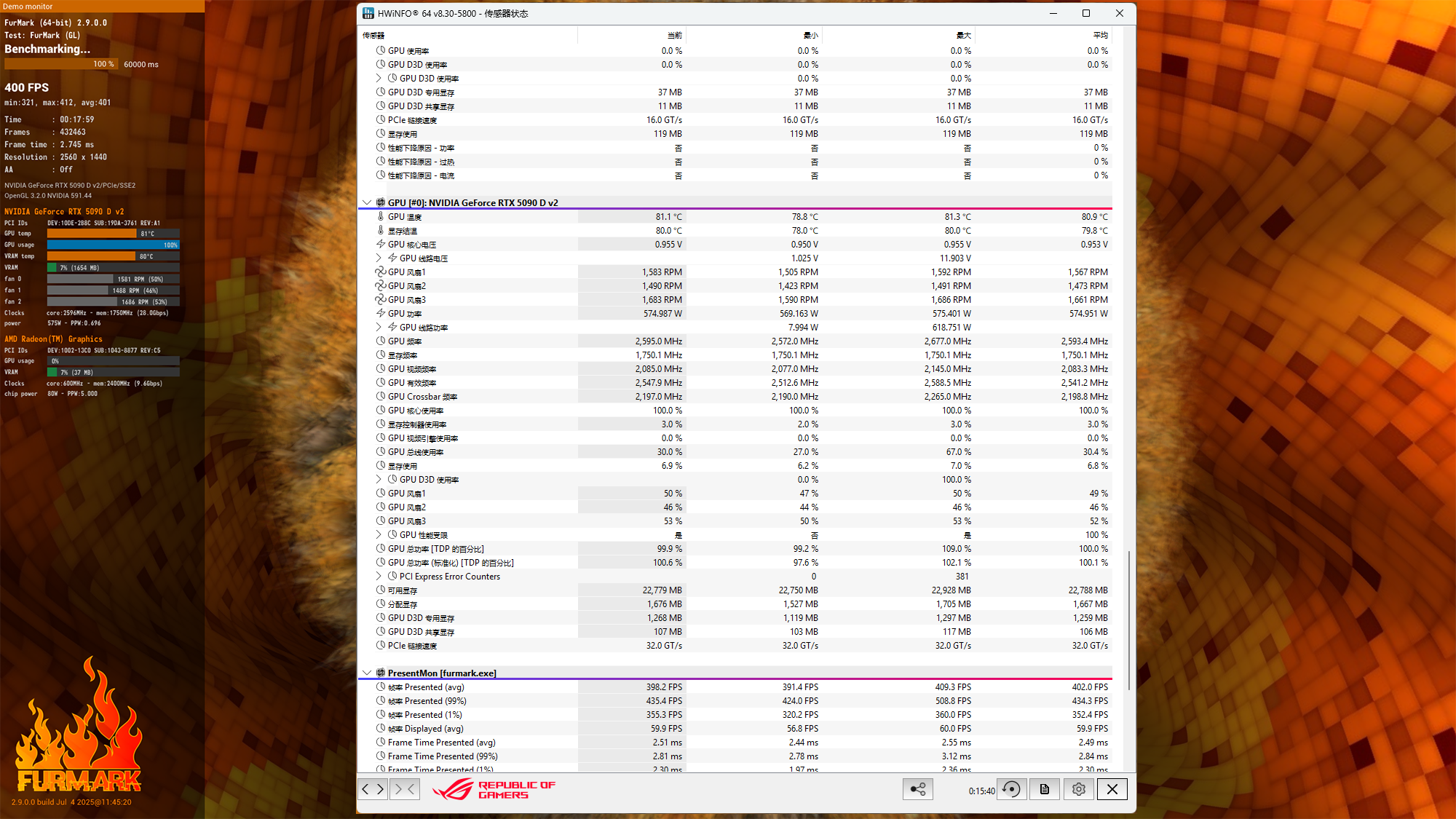
Task: Click the Republic of Gamers logo
Action: 494,790
